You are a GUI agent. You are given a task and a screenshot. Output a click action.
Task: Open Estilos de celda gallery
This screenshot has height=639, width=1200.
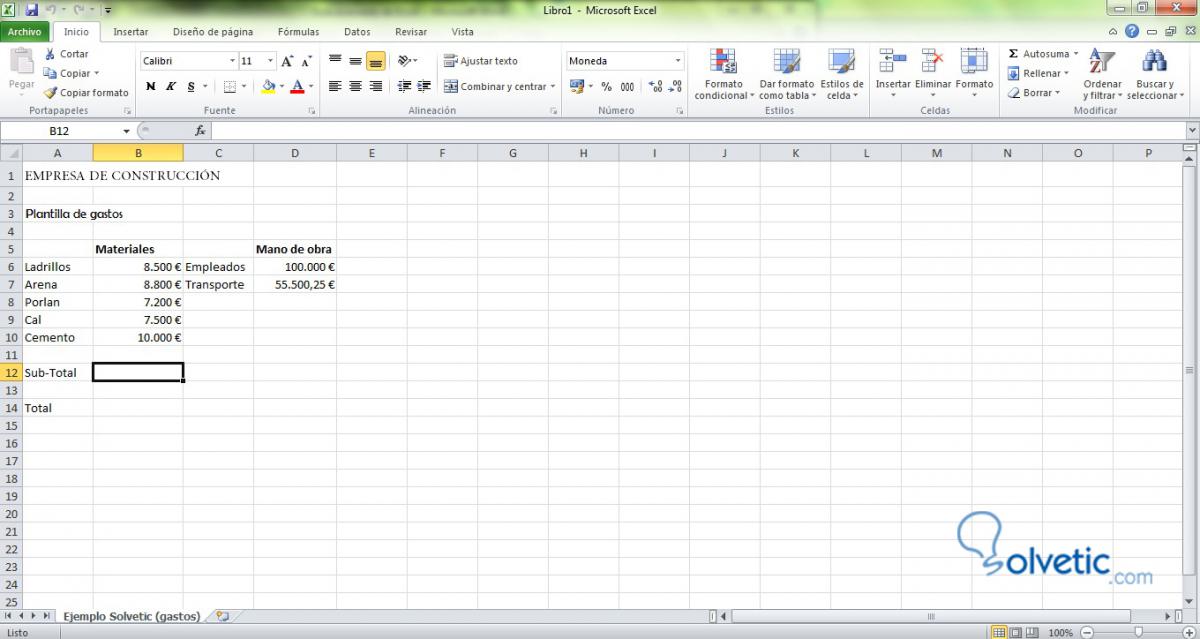click(841, 74)
